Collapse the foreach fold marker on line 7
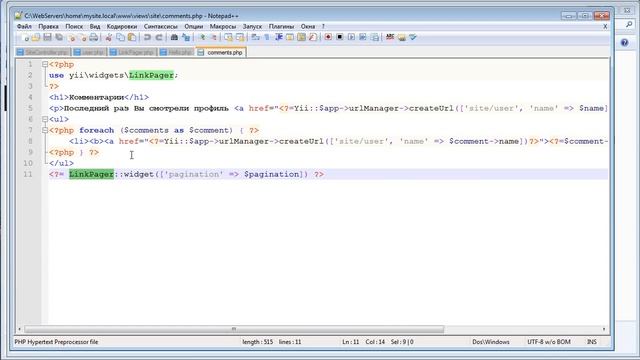640x360 pixels. tap(45, 130)
